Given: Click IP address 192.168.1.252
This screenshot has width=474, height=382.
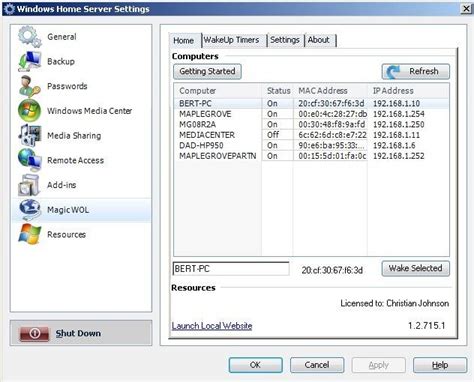Looking at the screenshot, I should 399,156.
